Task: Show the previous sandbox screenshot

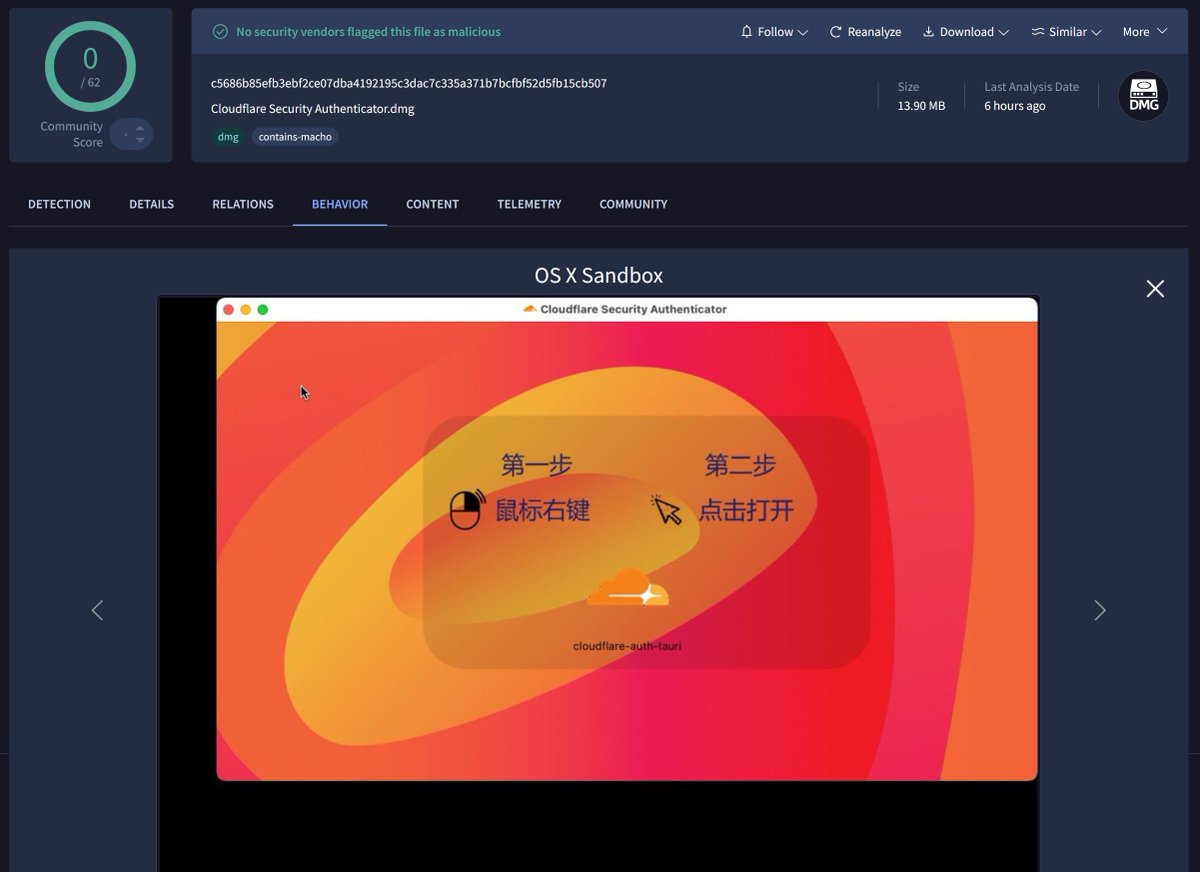Action: (97, 610)
